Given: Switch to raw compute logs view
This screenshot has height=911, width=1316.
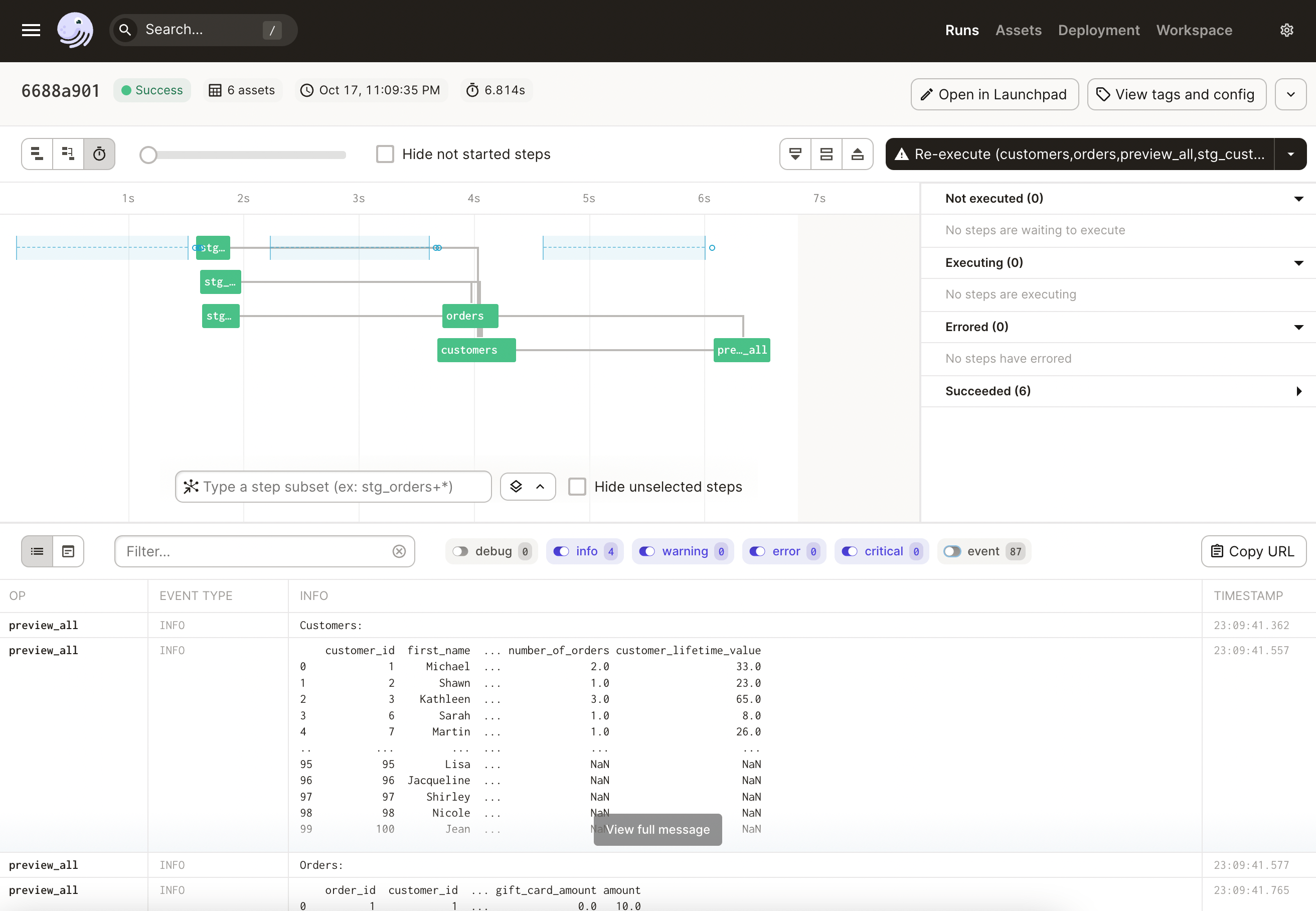Looking at the screenshot, I should point(69,551).
